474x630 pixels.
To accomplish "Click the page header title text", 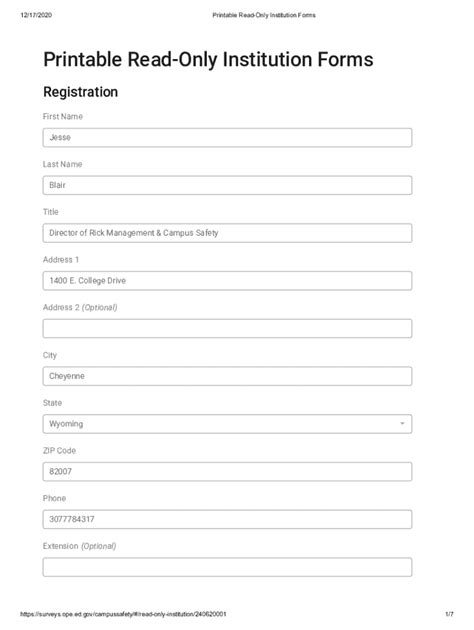I will (x=264, y=15).
